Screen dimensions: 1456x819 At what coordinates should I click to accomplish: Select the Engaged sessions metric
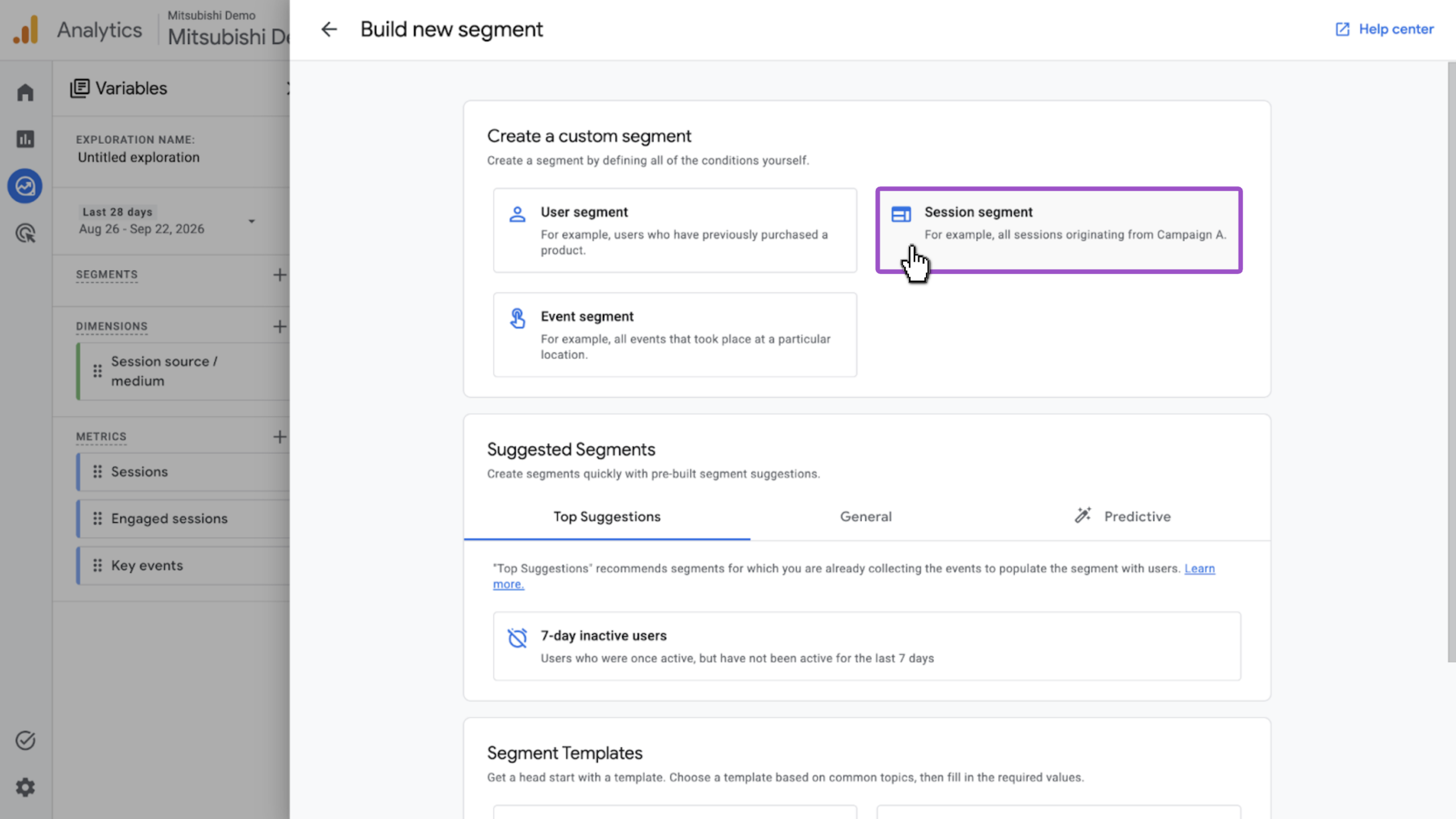(x=183, y=519)
